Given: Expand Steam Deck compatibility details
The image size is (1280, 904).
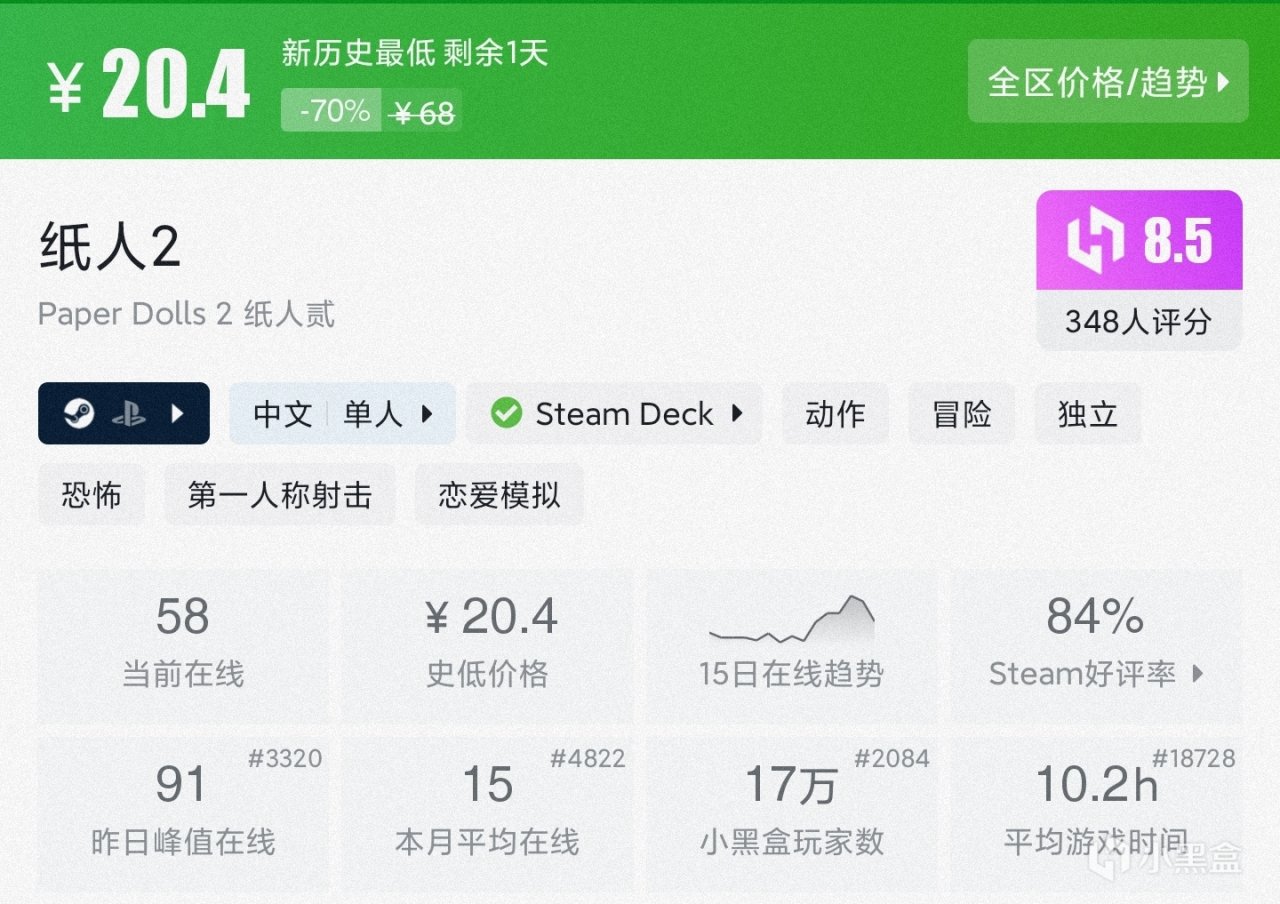Looking at the screenshot, I should tap(738, 413).
